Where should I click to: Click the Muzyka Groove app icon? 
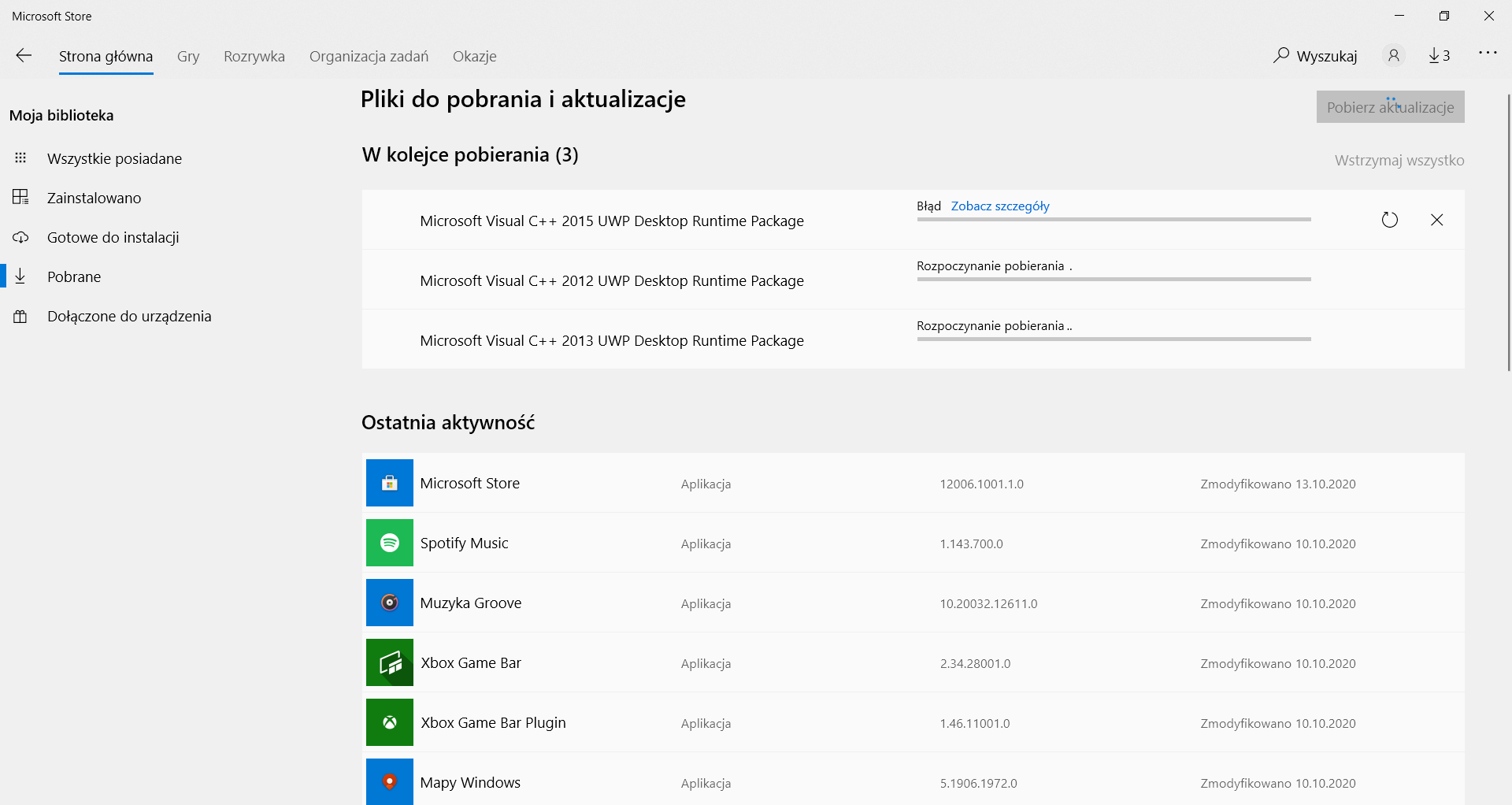(x=390, y=603)
